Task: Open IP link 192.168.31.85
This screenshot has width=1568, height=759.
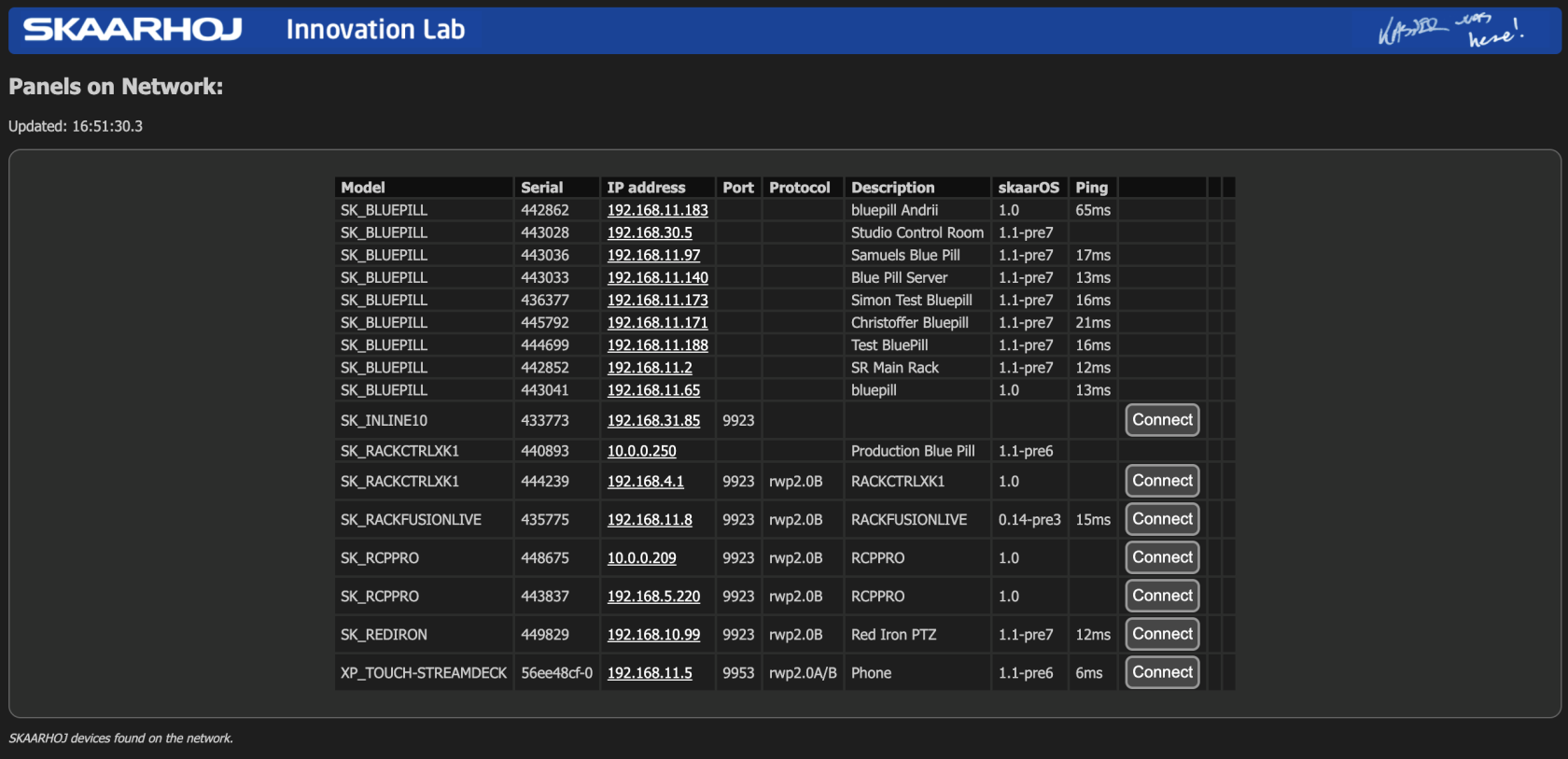Action: [x=653, y=420]
